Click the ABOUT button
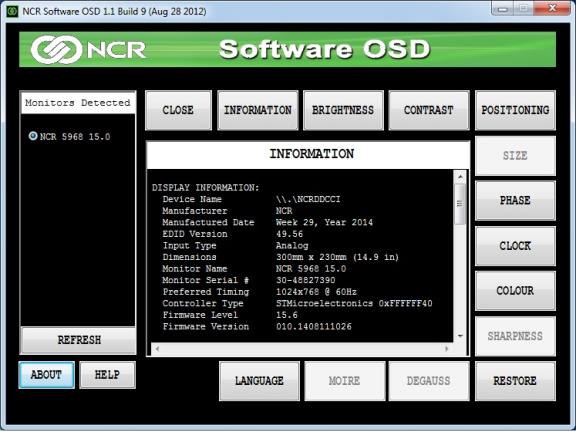This screenshot has height=432, width=576. (x=46, y=375)
